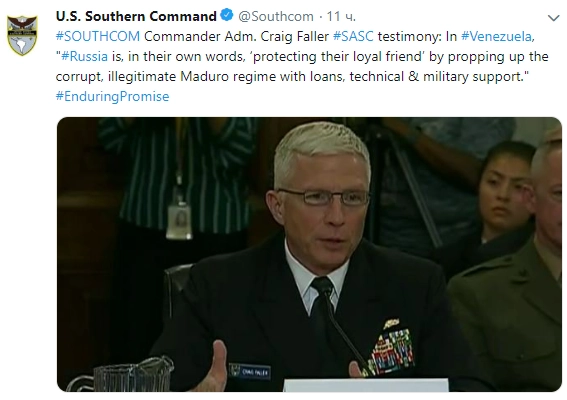The height and width of the screenshot is (400, 567).
Task: Open the U.S. Southern Command profile avatar
Action: pos(22,35)
